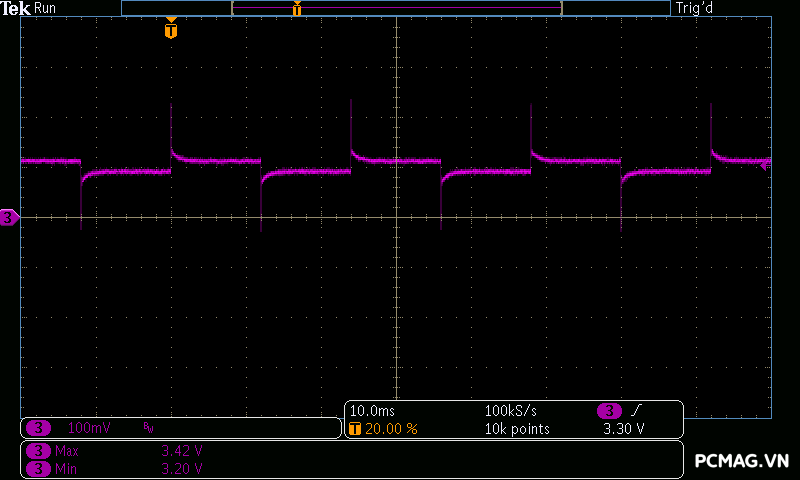Click the Run acquisition status label
The height and width of the screenshot is (480, 800).
click(x=46, y=8)
